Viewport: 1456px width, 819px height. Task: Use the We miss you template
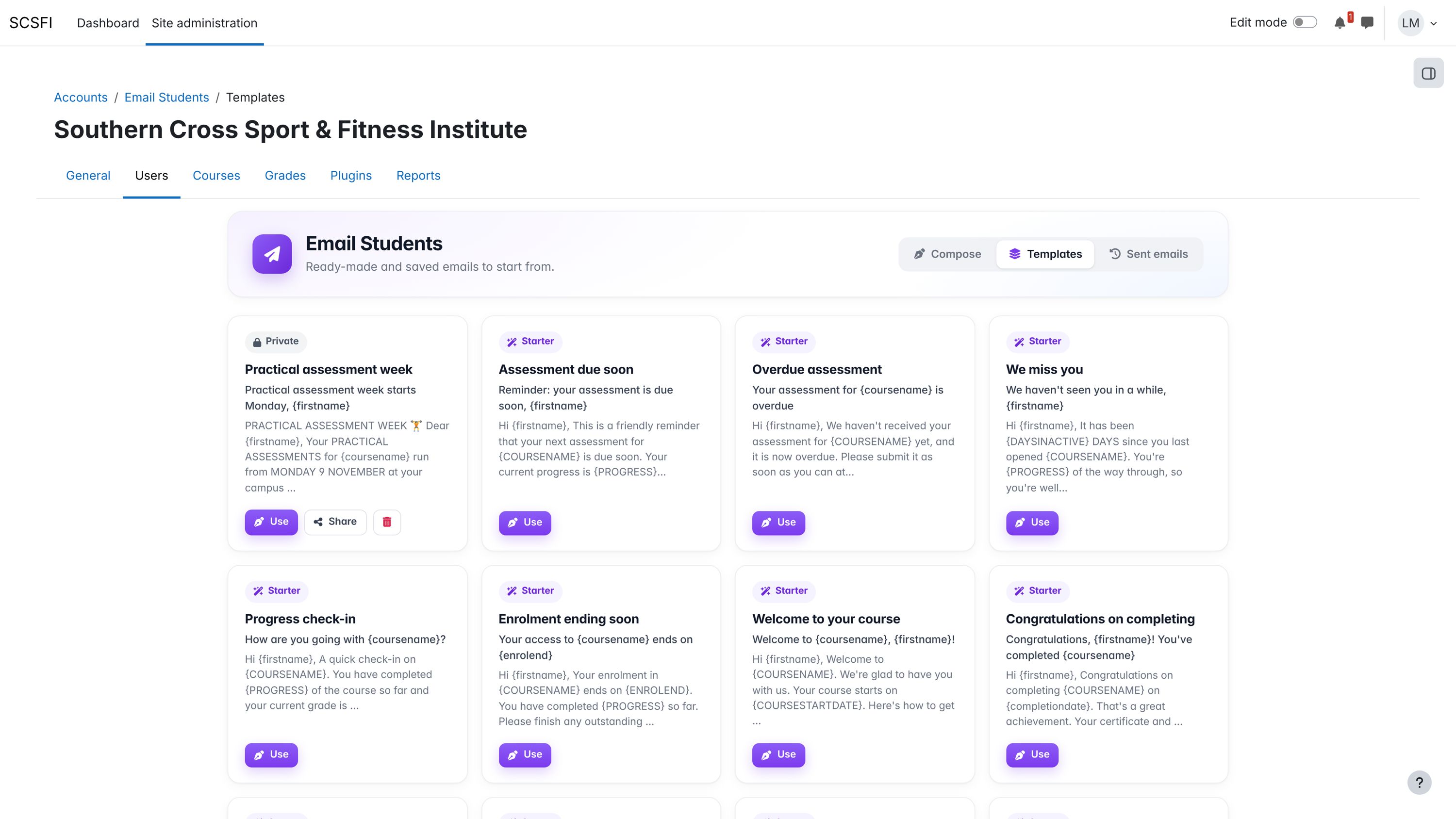[1033, 523]
